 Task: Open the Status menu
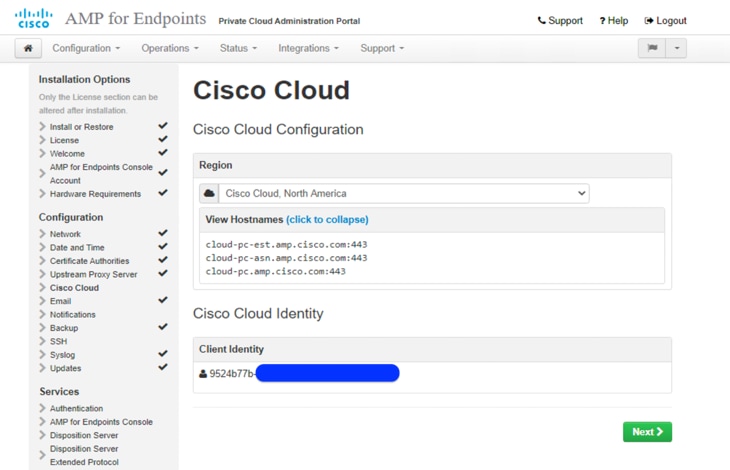point(238,48)
